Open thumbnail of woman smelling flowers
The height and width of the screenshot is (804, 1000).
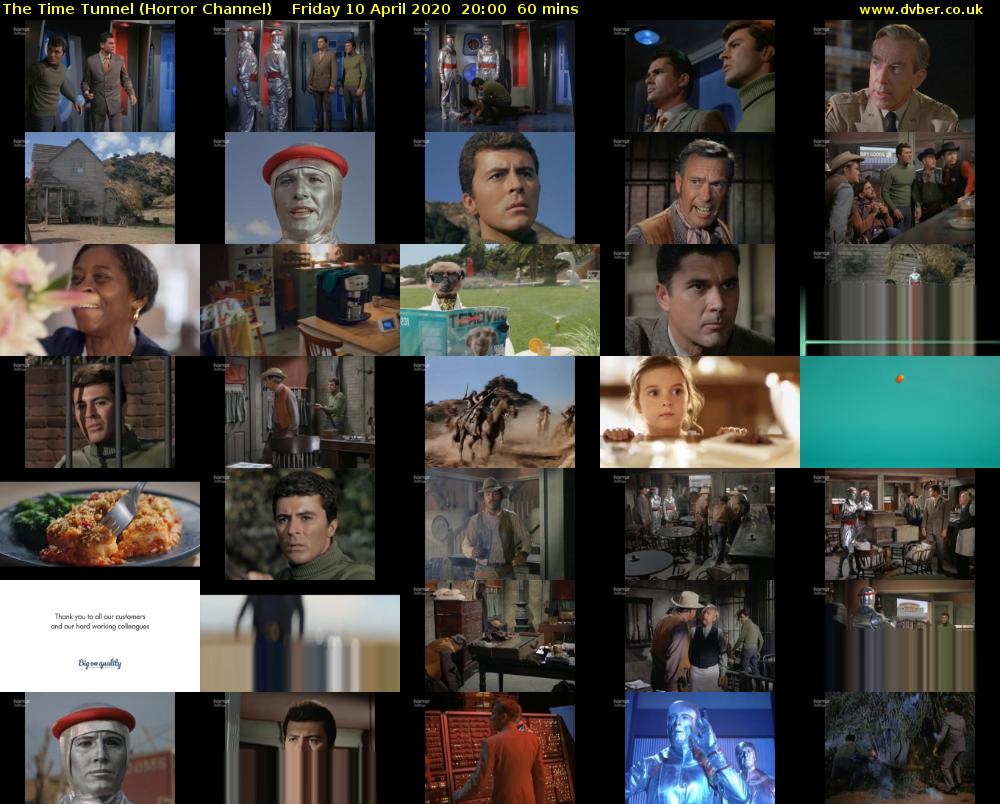point(99,300)
